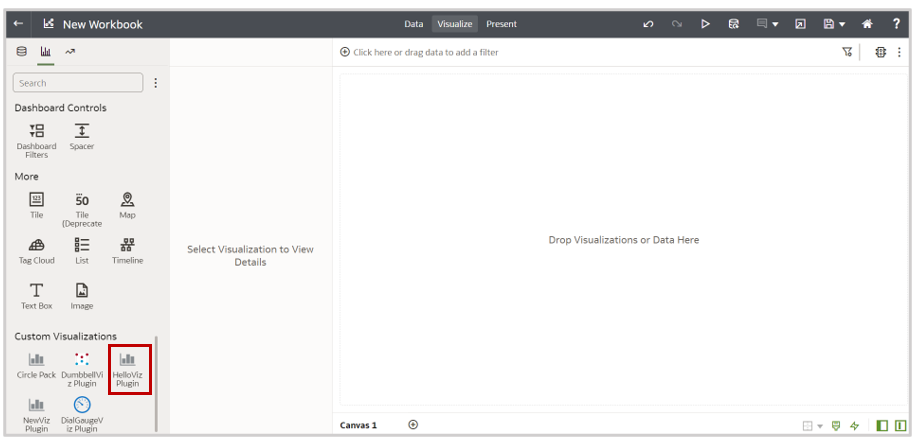Screen dimensions: 918x441
Task: Switch to the Present tab
Action: 501,24
